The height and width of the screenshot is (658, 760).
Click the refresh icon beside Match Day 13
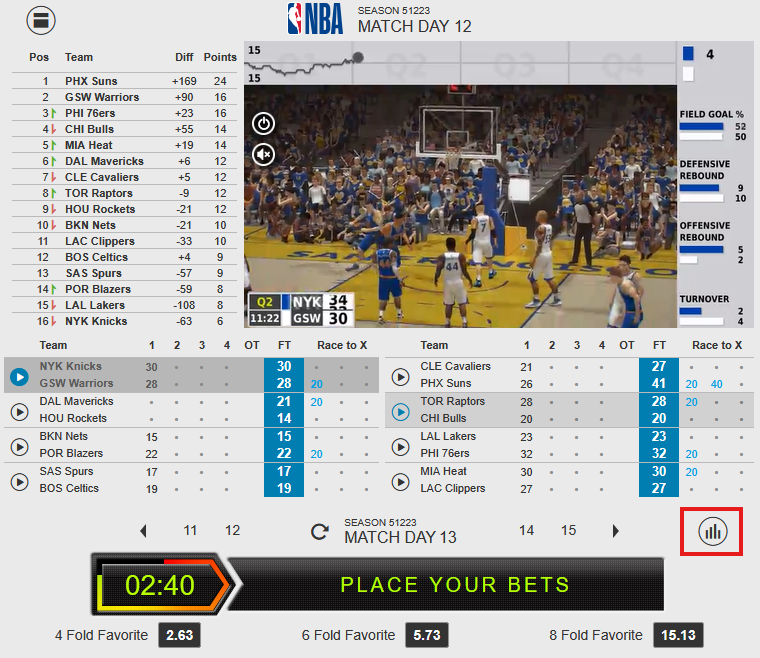320,531
